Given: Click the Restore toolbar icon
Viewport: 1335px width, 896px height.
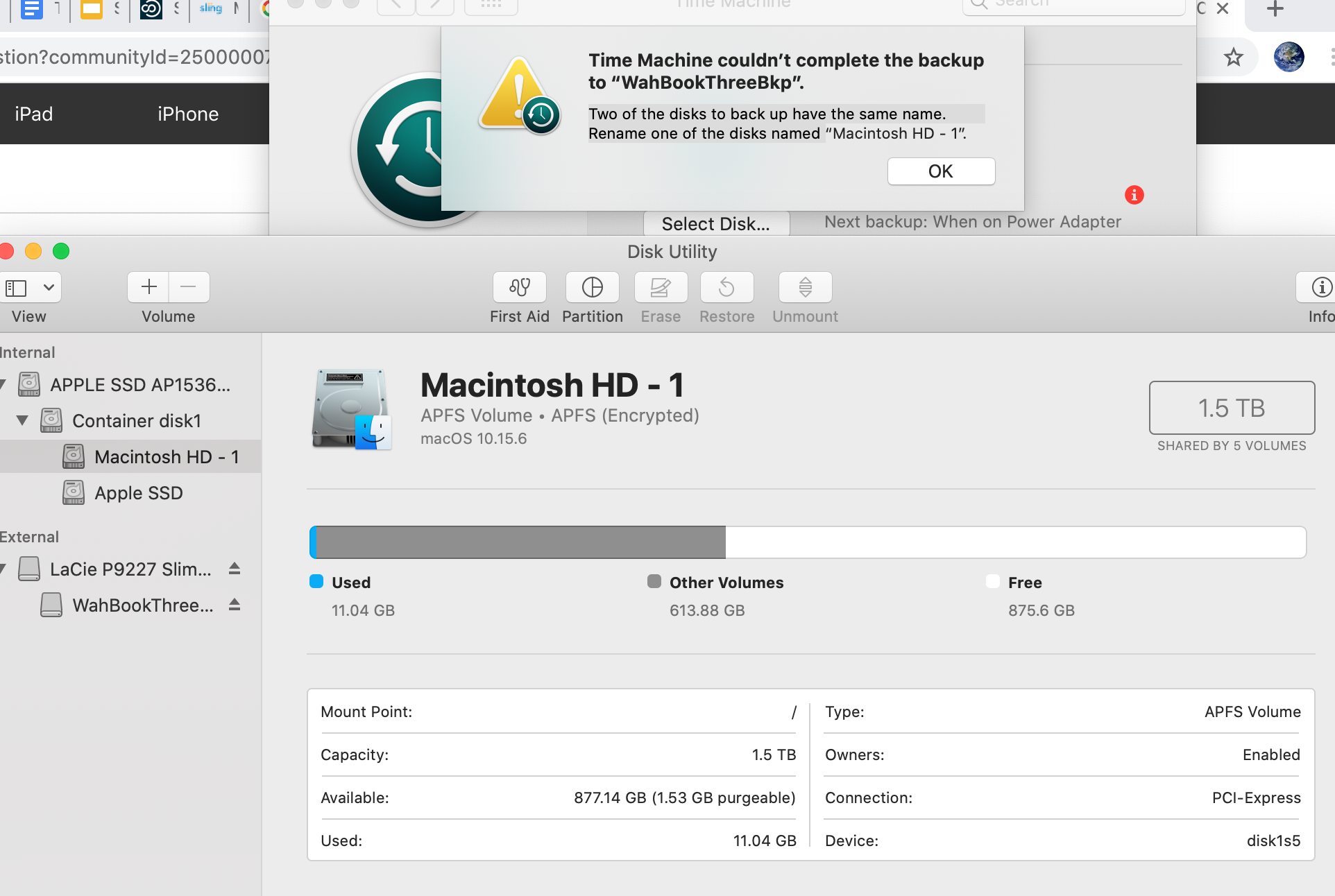Looking at the screenshot, I should pos(726,287).
